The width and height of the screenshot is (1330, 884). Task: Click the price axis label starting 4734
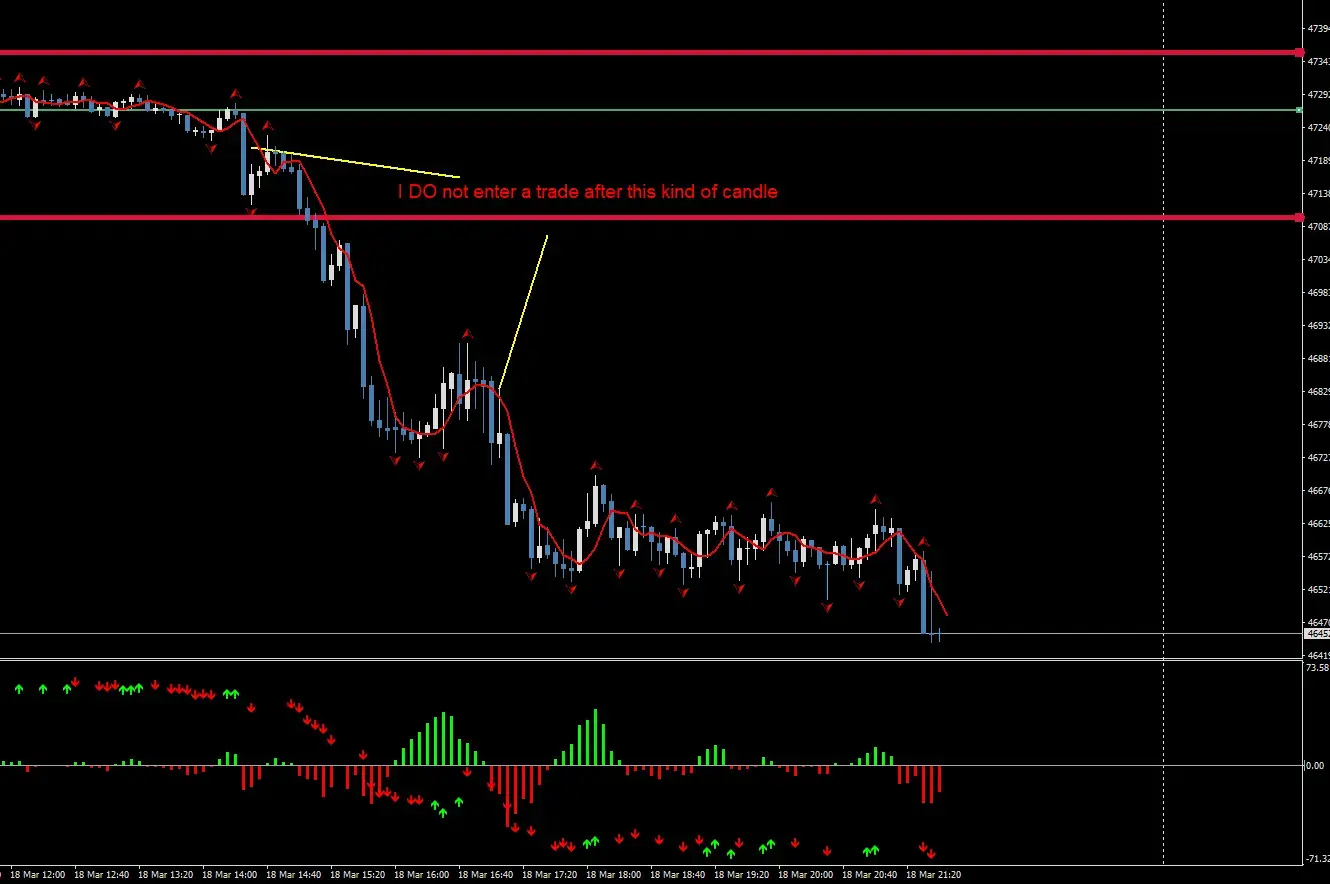pos(1318,62)
